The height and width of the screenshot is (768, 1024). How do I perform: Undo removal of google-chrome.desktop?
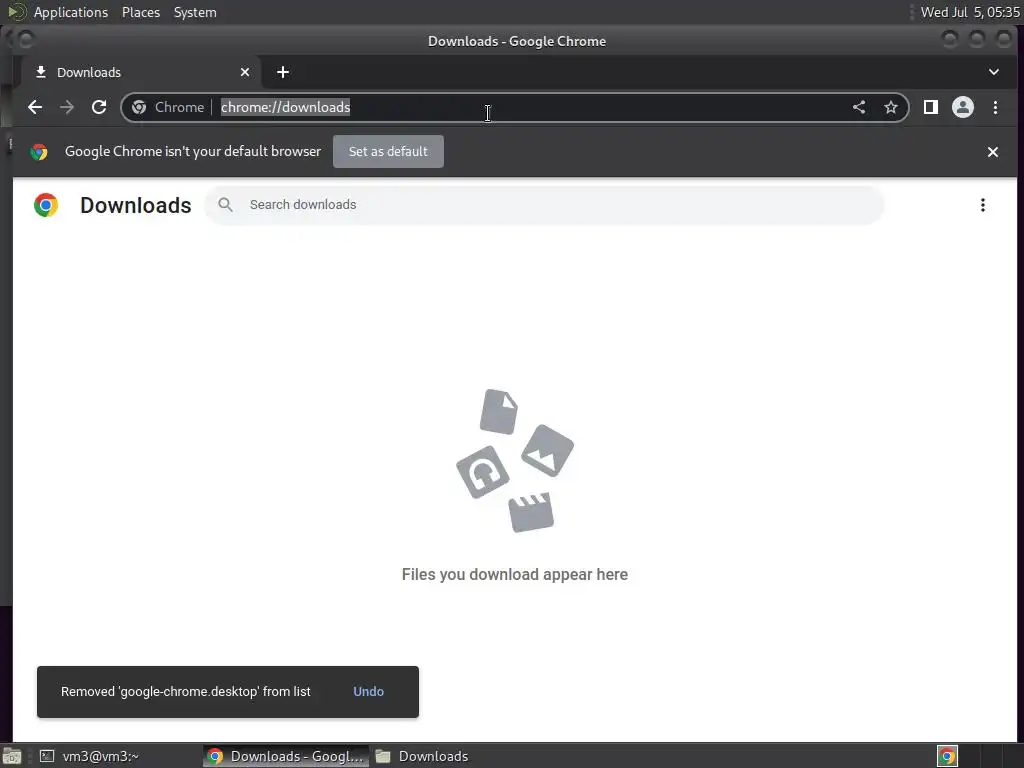click(x=368, y=691)
